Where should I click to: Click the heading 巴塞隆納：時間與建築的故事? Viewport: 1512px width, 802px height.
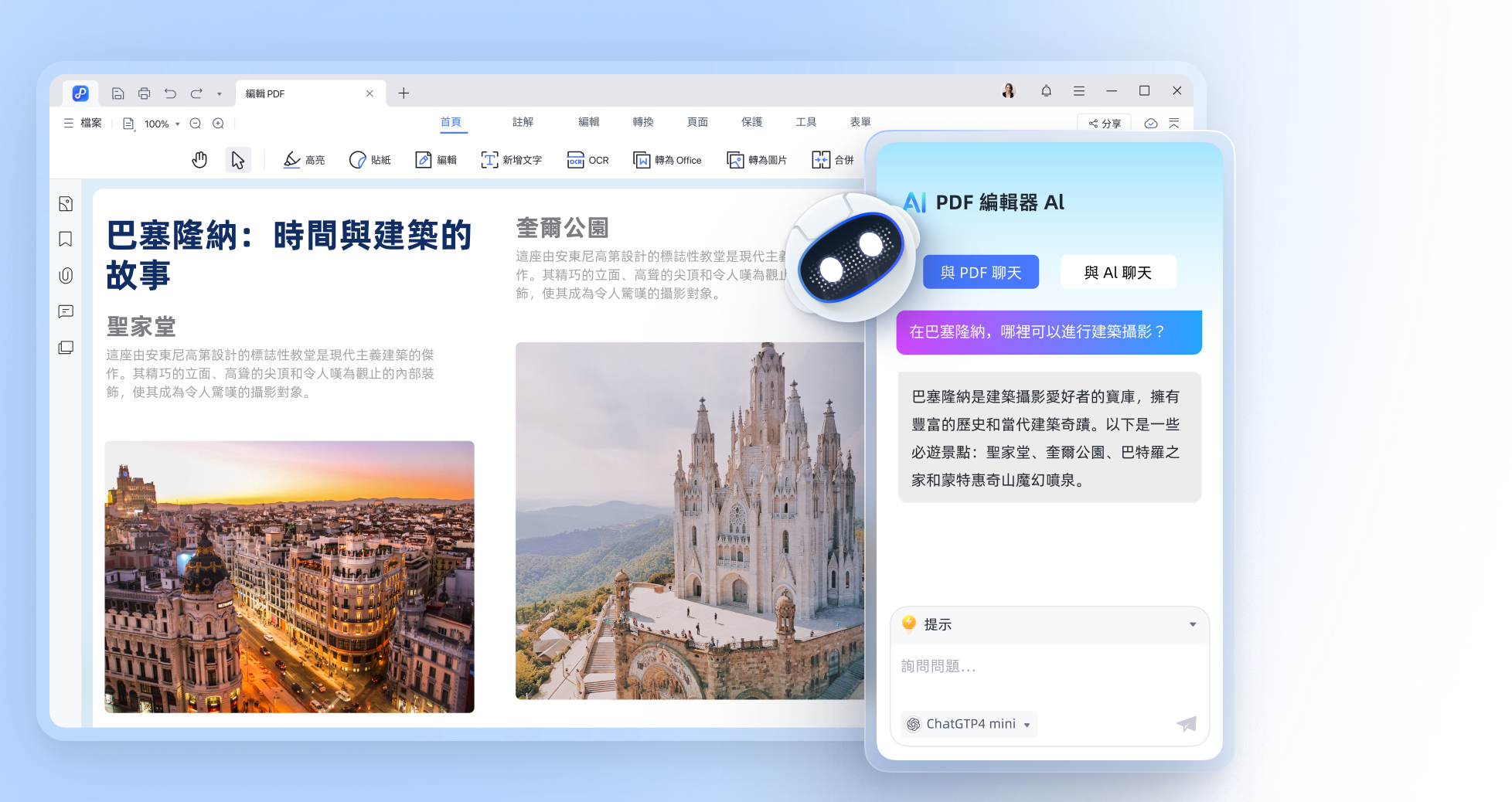[289, 255]
